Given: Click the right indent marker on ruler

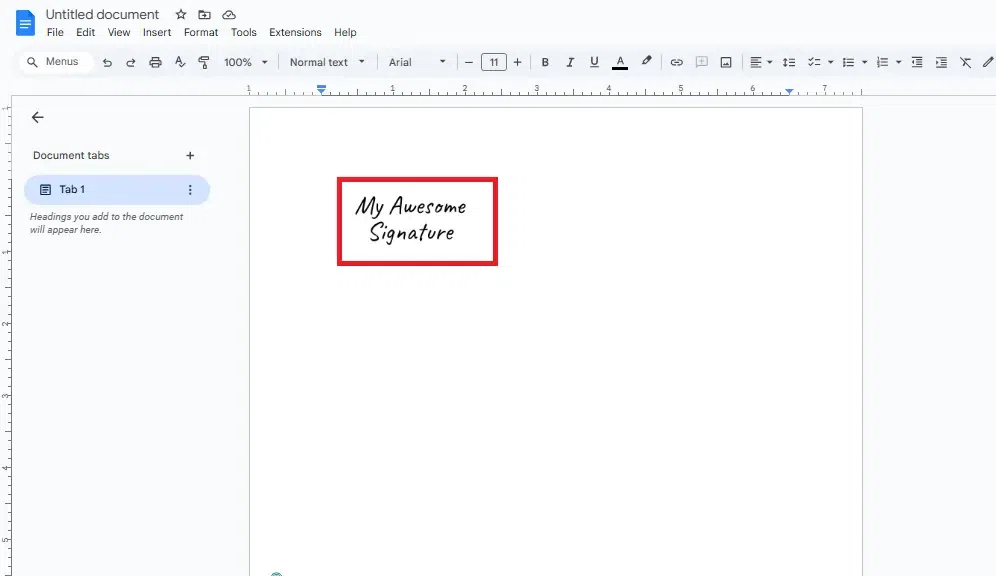Looking at the screenshot, I should click(789, 91).
